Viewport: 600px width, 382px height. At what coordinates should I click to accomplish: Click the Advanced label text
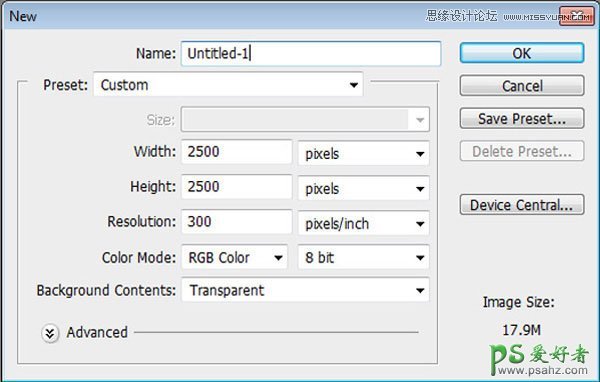(x=97, y=332)
